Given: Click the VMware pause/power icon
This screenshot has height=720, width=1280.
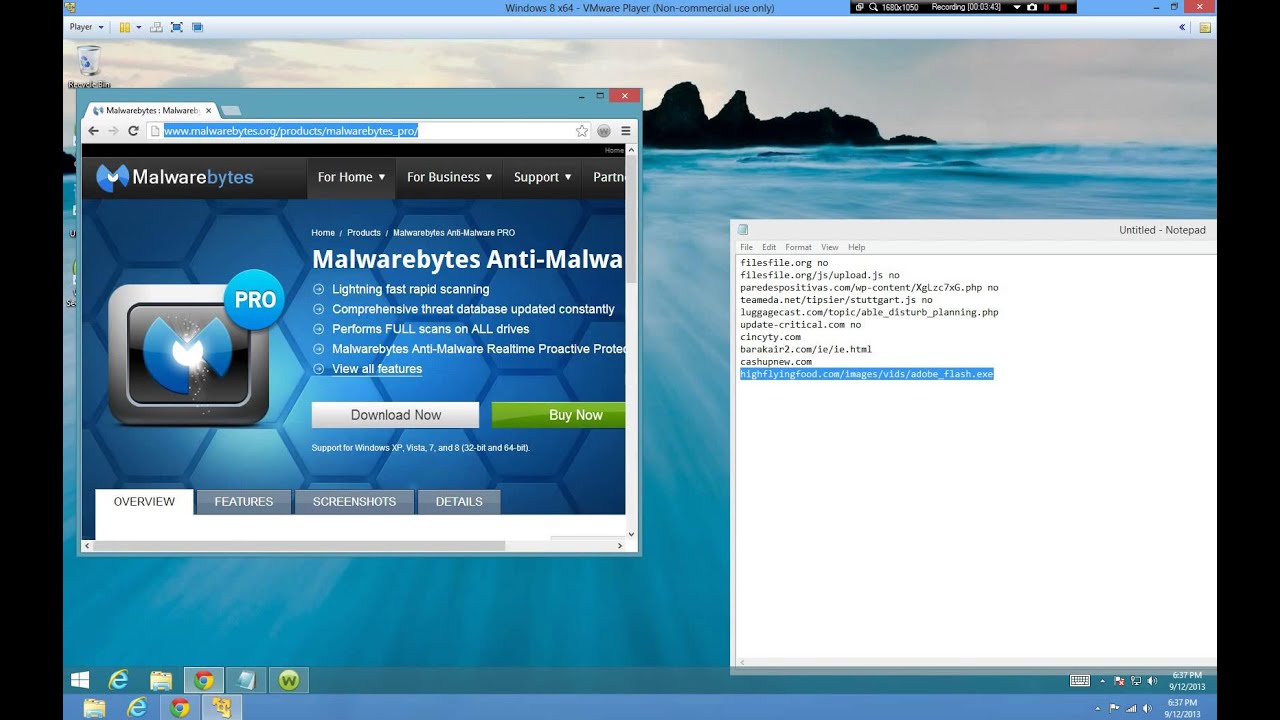Looking at the screenshot, I should pyautogui.click(x=125, y=27).
